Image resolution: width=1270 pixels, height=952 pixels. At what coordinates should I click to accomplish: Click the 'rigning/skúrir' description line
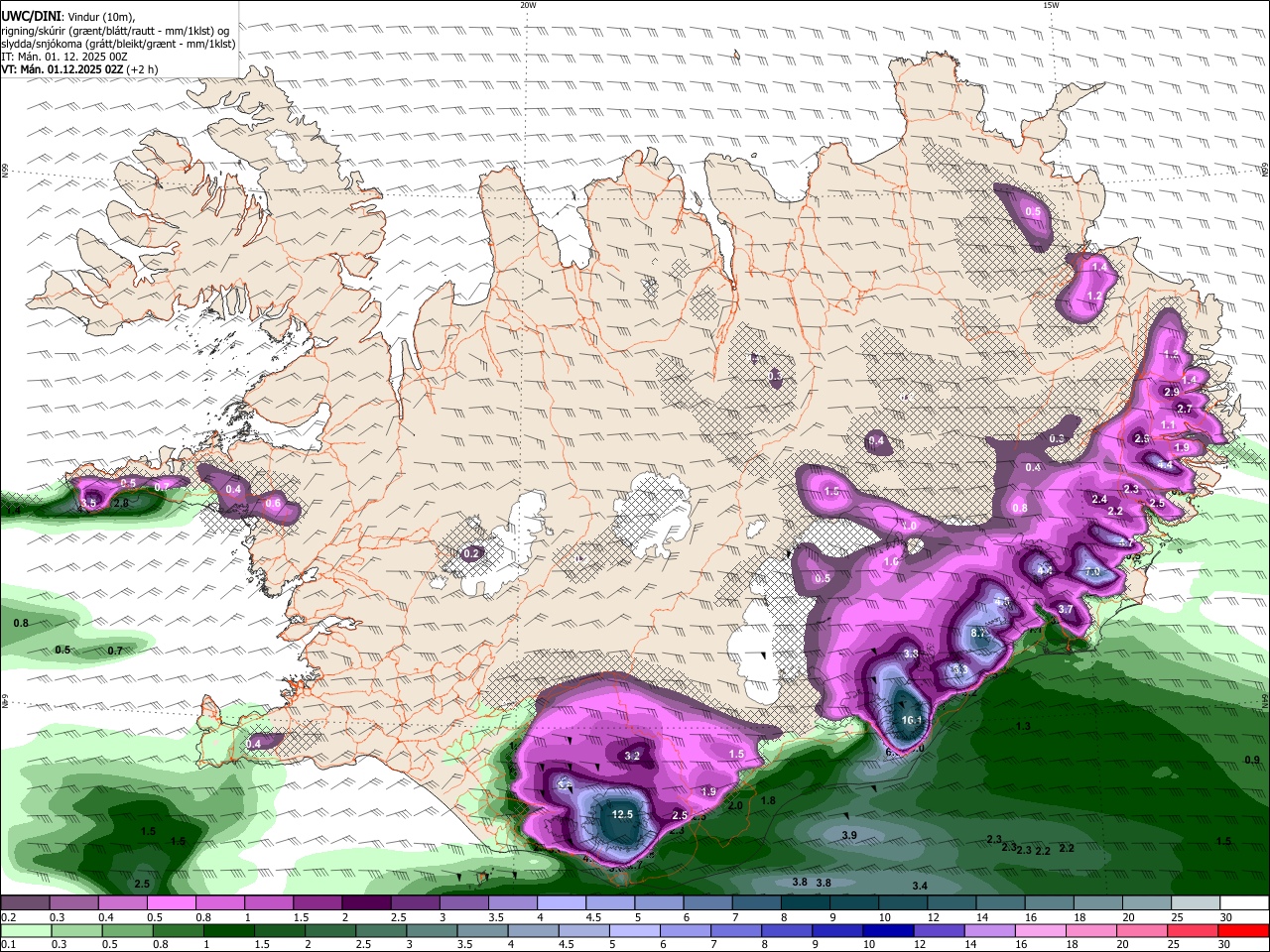(115, 31)
